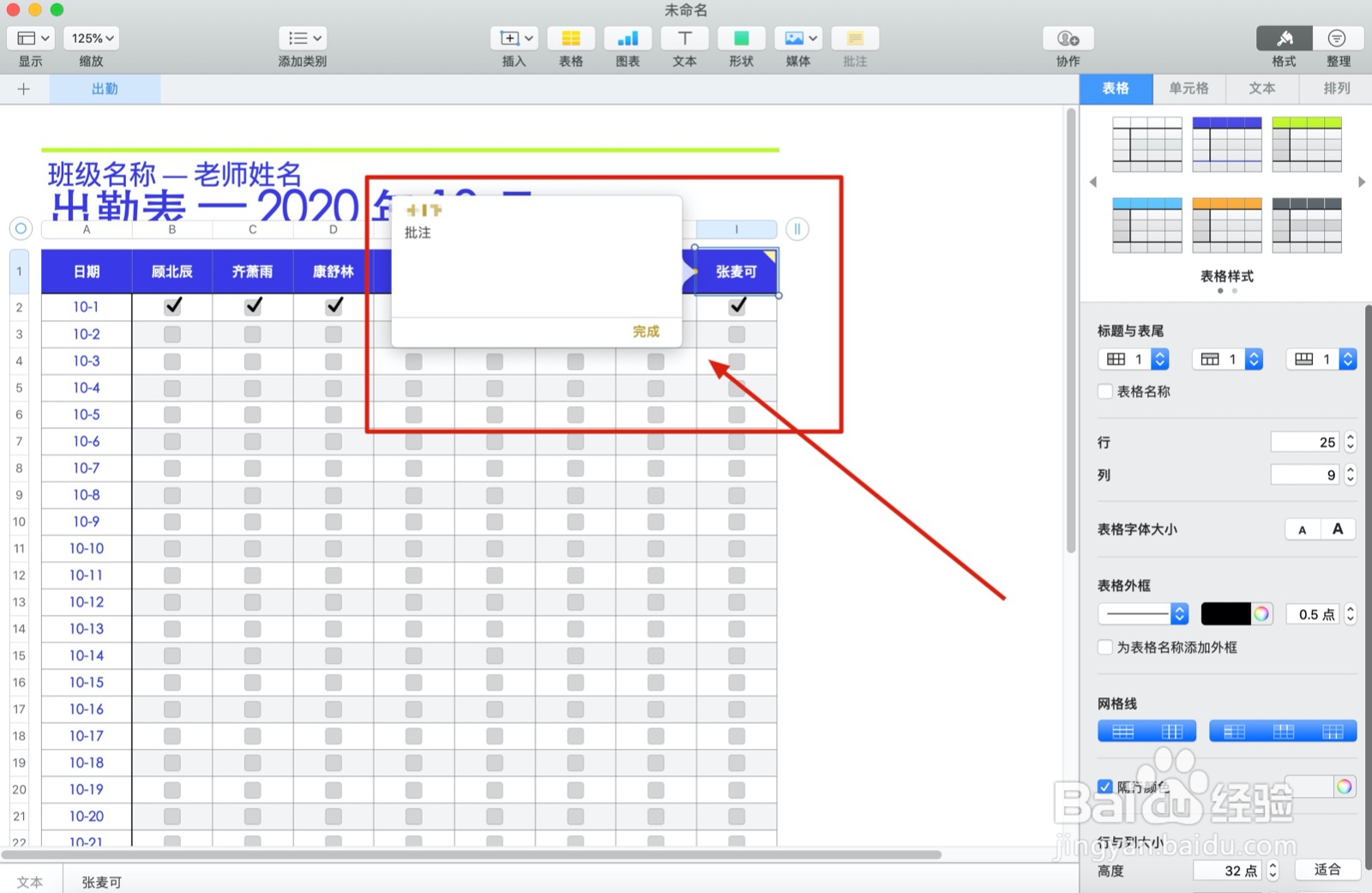Increase table font size with large A
Viewport: 1372px width, 893px height.
pyautogui.click(x=1338, y=529)
